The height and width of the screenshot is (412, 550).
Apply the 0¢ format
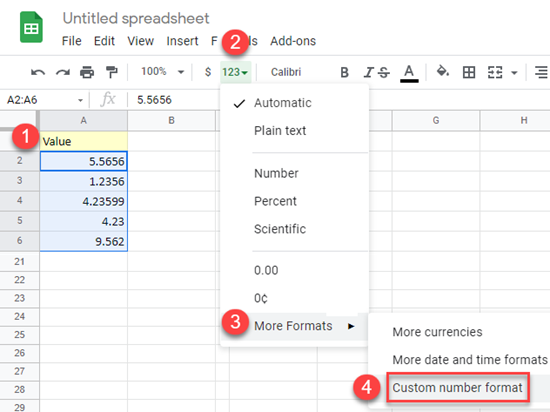[x=295, y=298]
